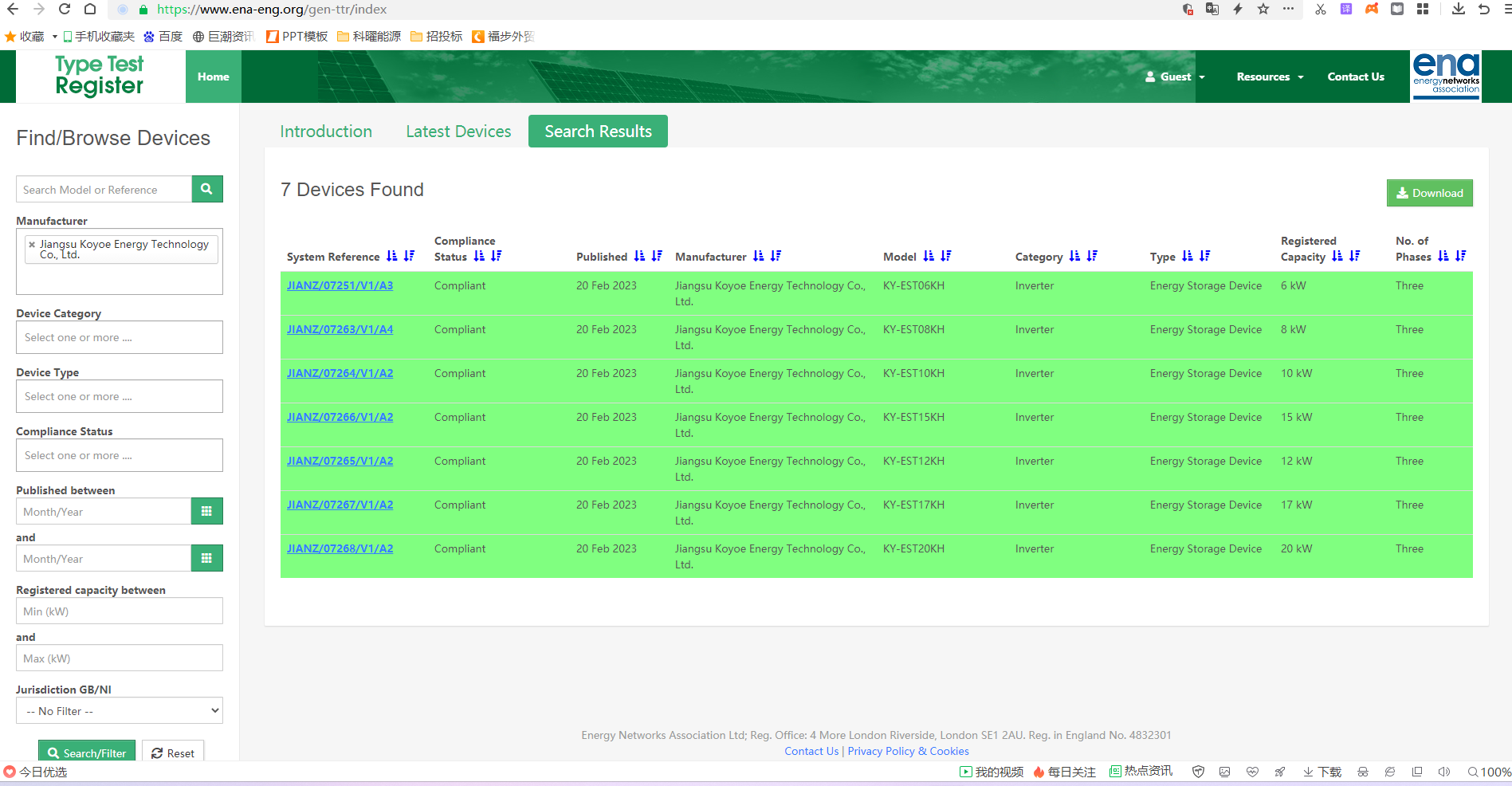Open Jurisdiction GB/NI No Filter dropdown

click(x=120, y=710)
